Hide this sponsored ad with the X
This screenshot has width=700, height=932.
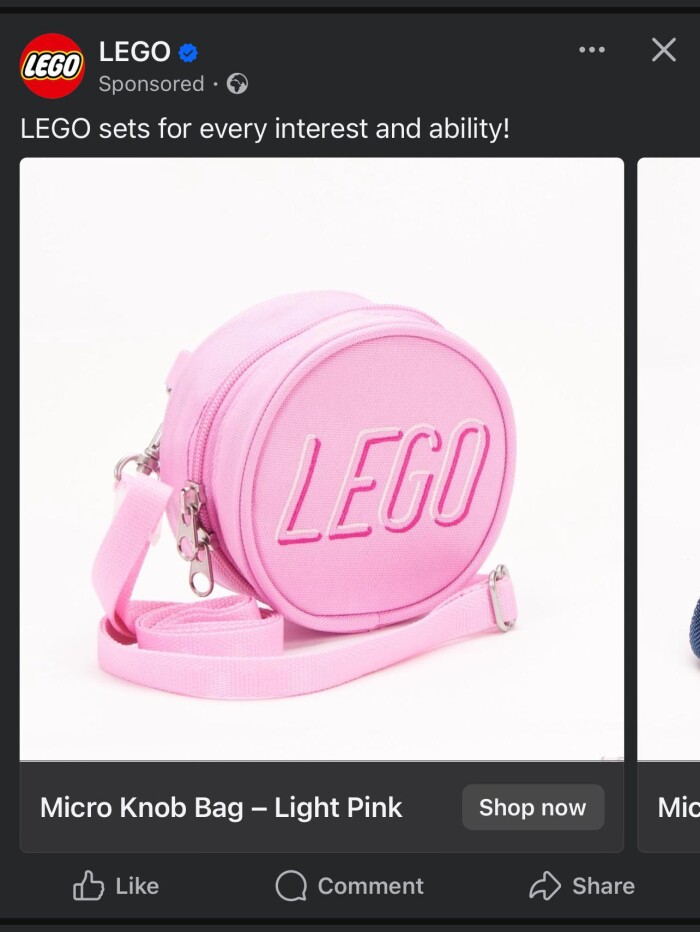click(x=664, y=50)
